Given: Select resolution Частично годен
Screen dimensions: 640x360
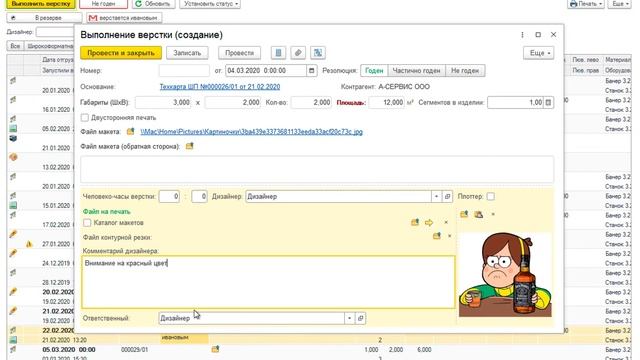Looking at the screenshot, I should pos(417,71).
